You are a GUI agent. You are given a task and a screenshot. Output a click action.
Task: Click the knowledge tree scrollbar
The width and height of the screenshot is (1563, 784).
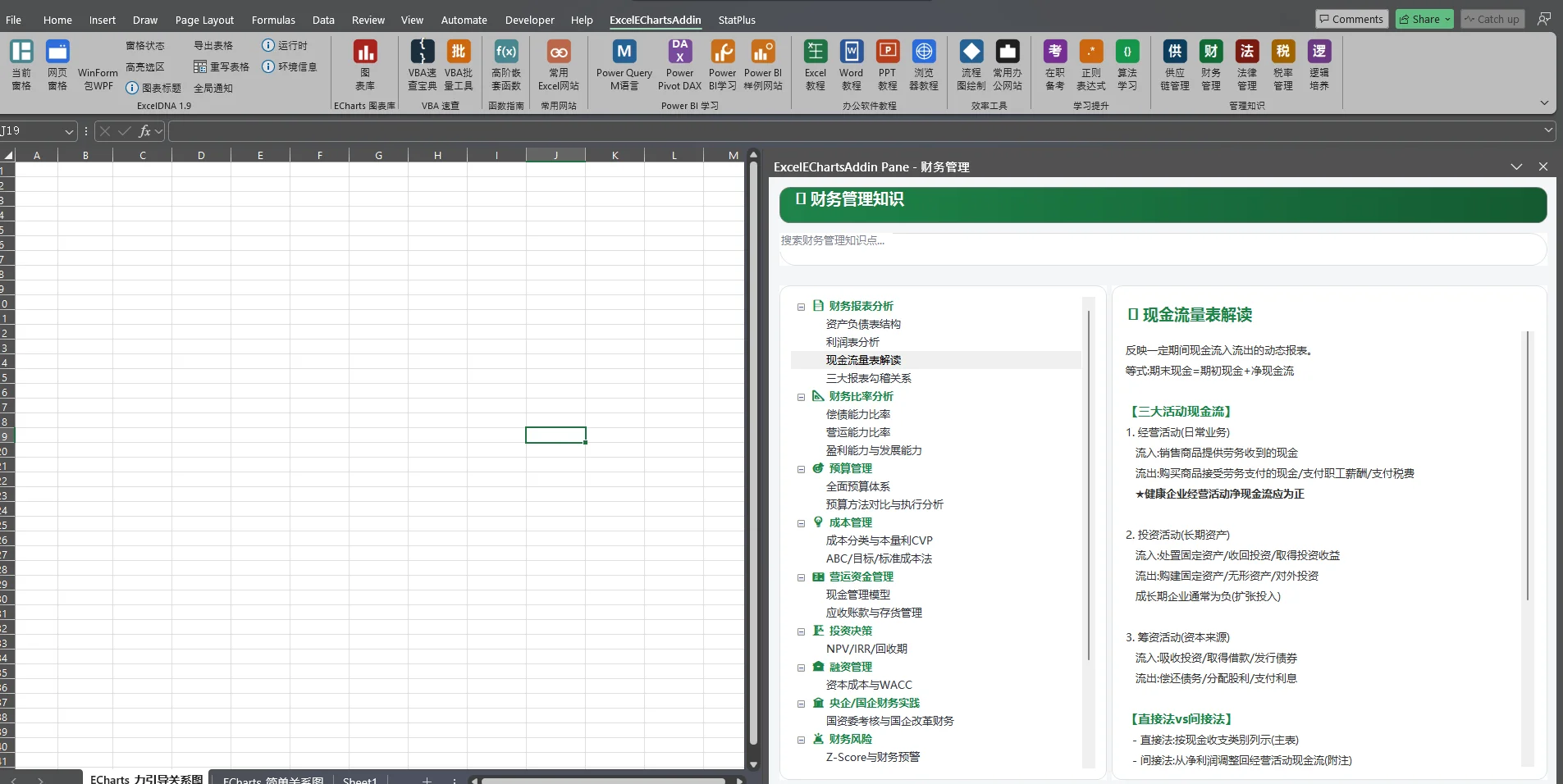(1089, 484)
